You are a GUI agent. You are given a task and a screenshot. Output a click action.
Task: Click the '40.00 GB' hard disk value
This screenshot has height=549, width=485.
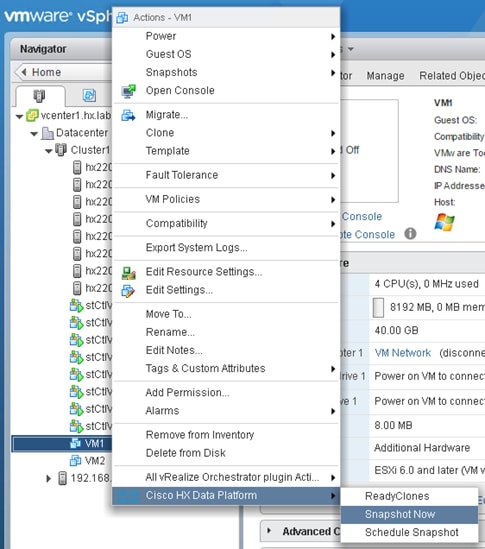pos(396,331)
